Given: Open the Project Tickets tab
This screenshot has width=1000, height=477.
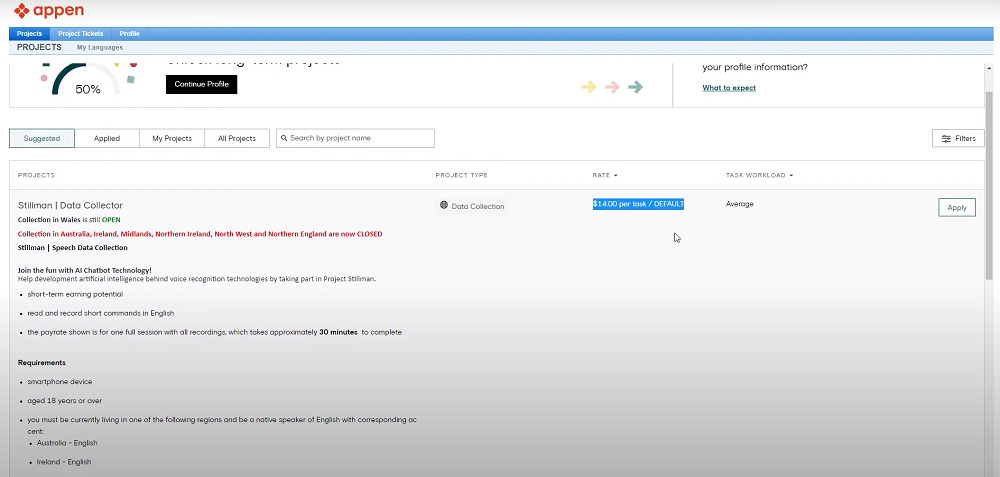Looking at the screenshot, I should tap(81, 33).
